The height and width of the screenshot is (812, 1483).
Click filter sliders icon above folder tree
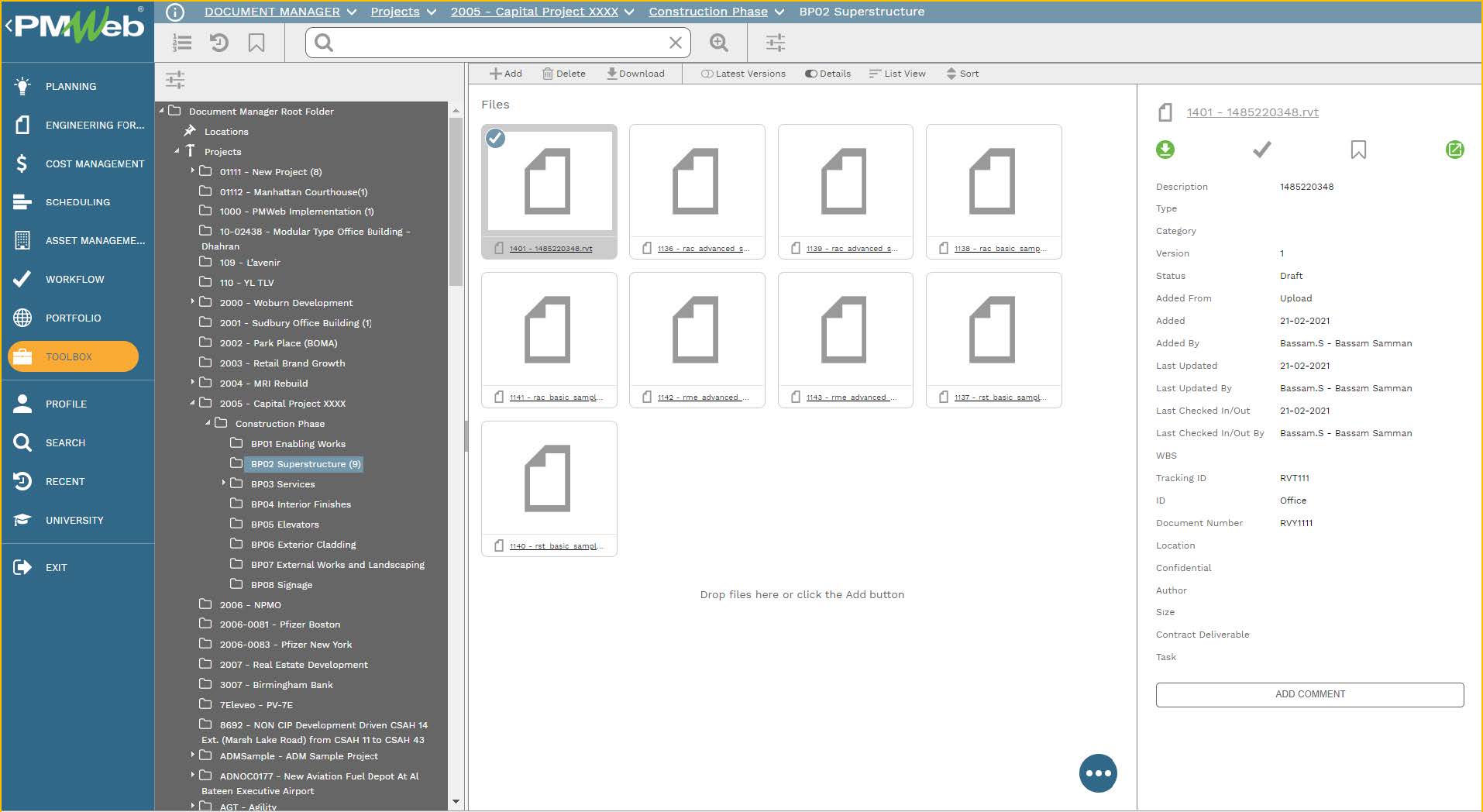point(175,80)
